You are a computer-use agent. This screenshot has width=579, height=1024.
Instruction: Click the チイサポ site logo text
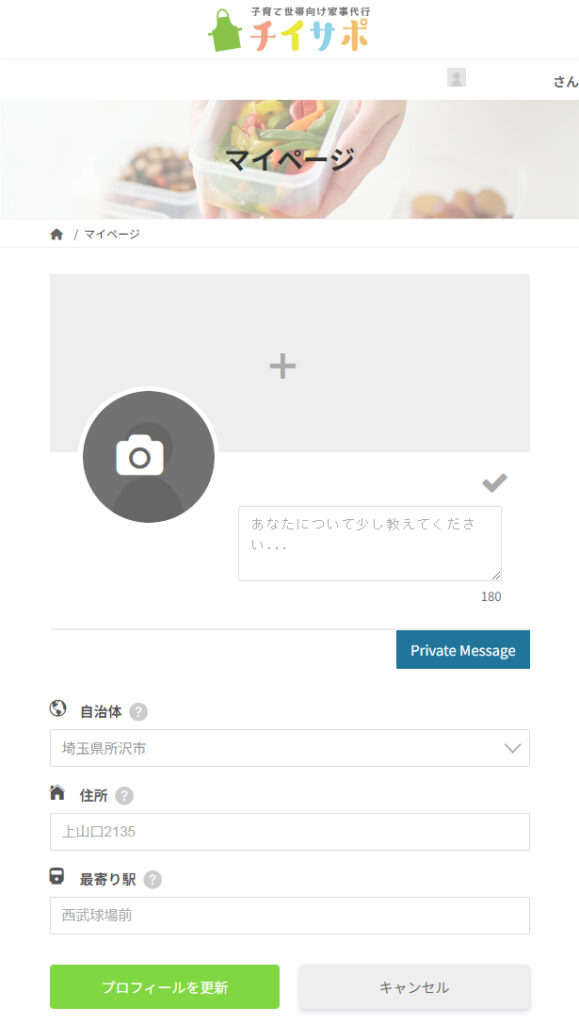tap(309, 35)
